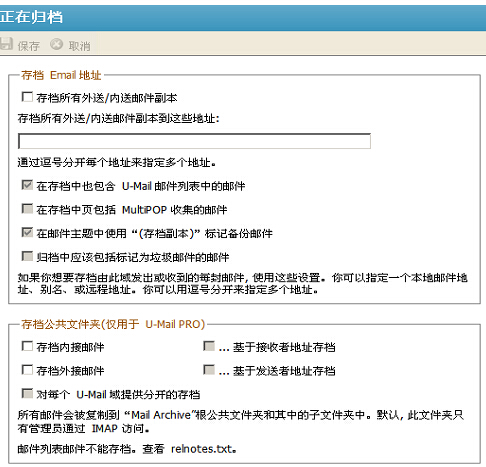Image resolution: width=486 pixels, height=467 pixels.
Task: Enable the 存档内接邮件 checkbox
Action: point(27,346)
